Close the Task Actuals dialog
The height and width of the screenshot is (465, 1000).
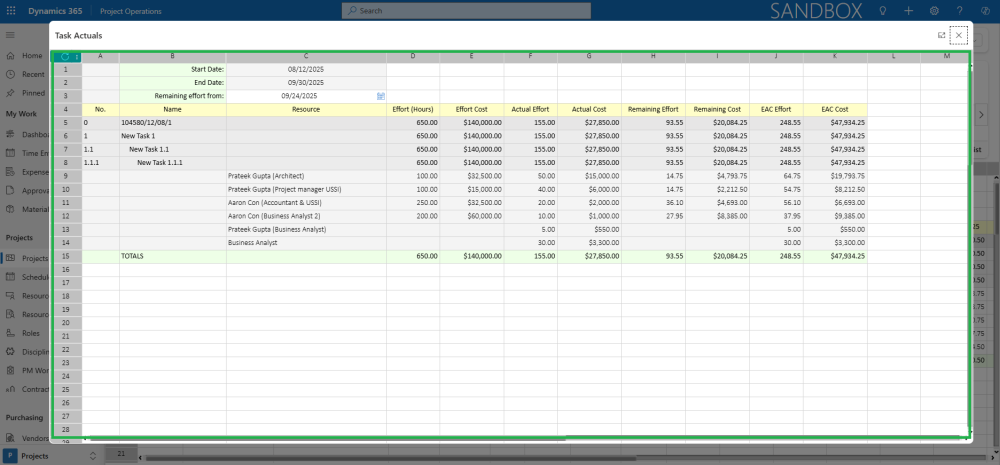click(x=959, y=35)
